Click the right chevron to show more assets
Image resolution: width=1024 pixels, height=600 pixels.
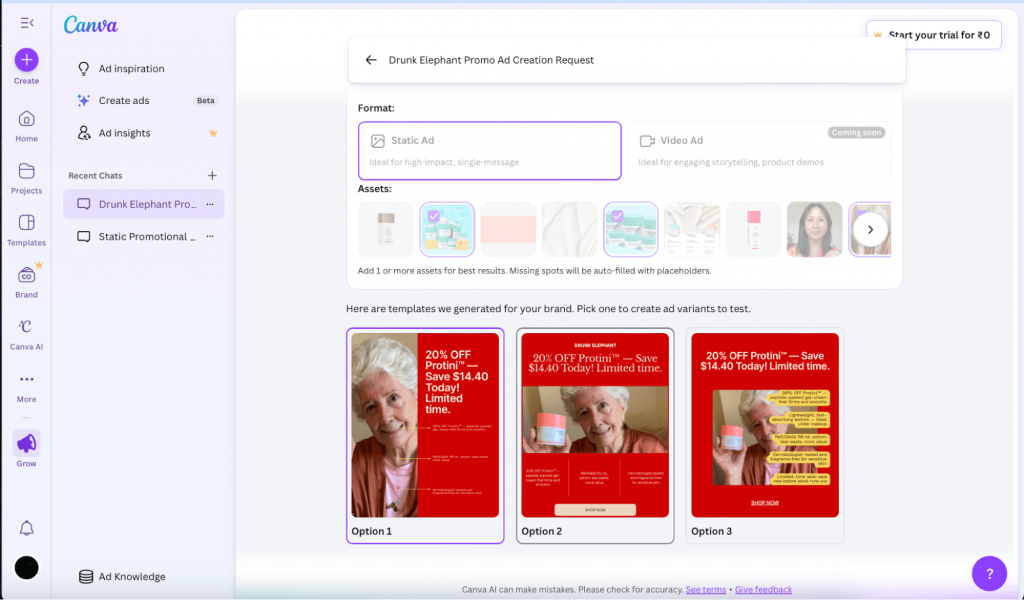(870, 229)
